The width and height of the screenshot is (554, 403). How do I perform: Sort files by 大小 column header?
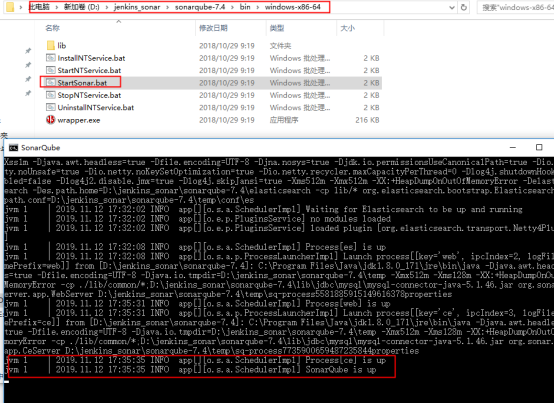tap(348, 28)
